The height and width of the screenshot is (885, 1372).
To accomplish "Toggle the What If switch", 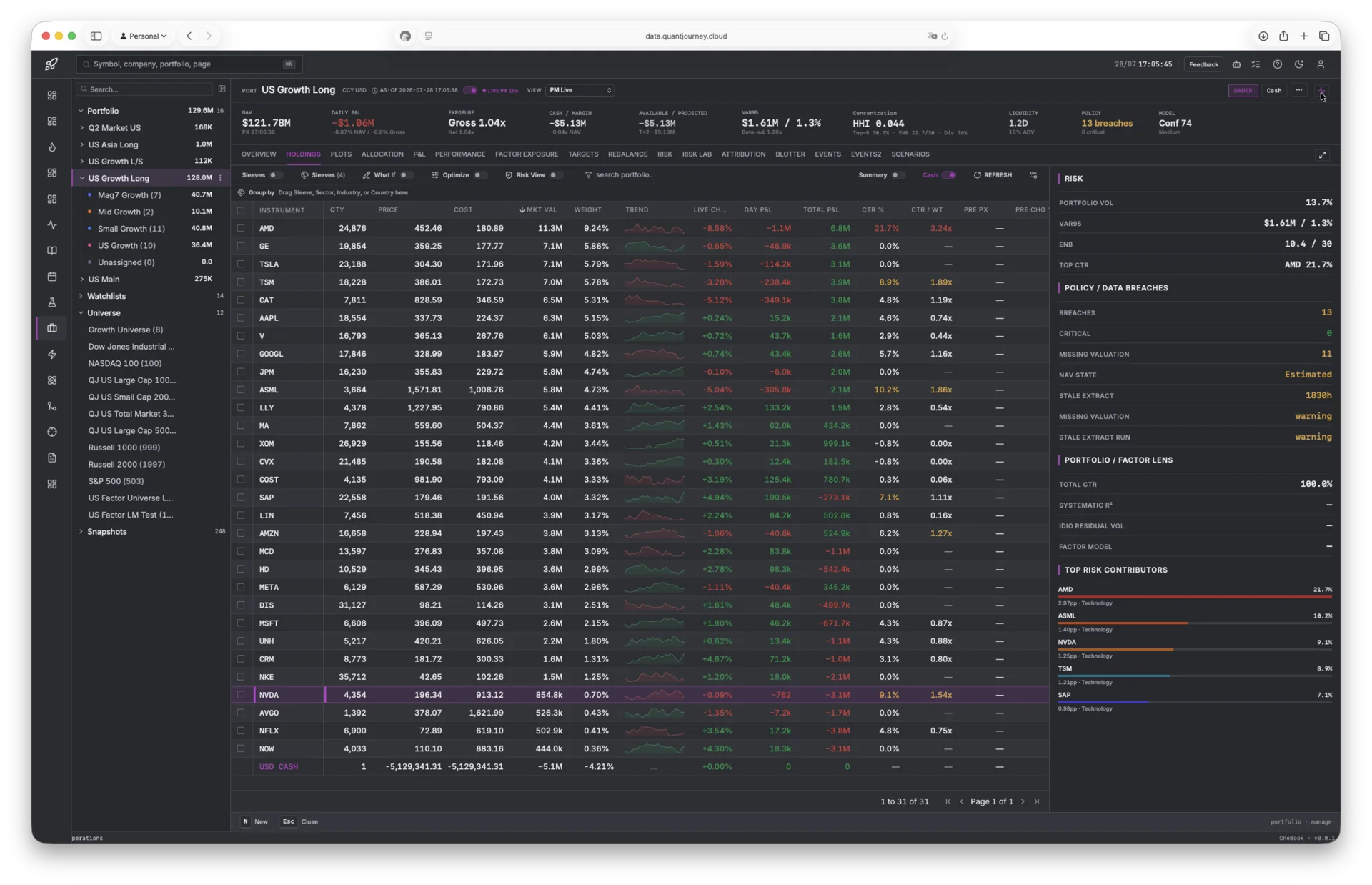I will [x=405, y=175].
